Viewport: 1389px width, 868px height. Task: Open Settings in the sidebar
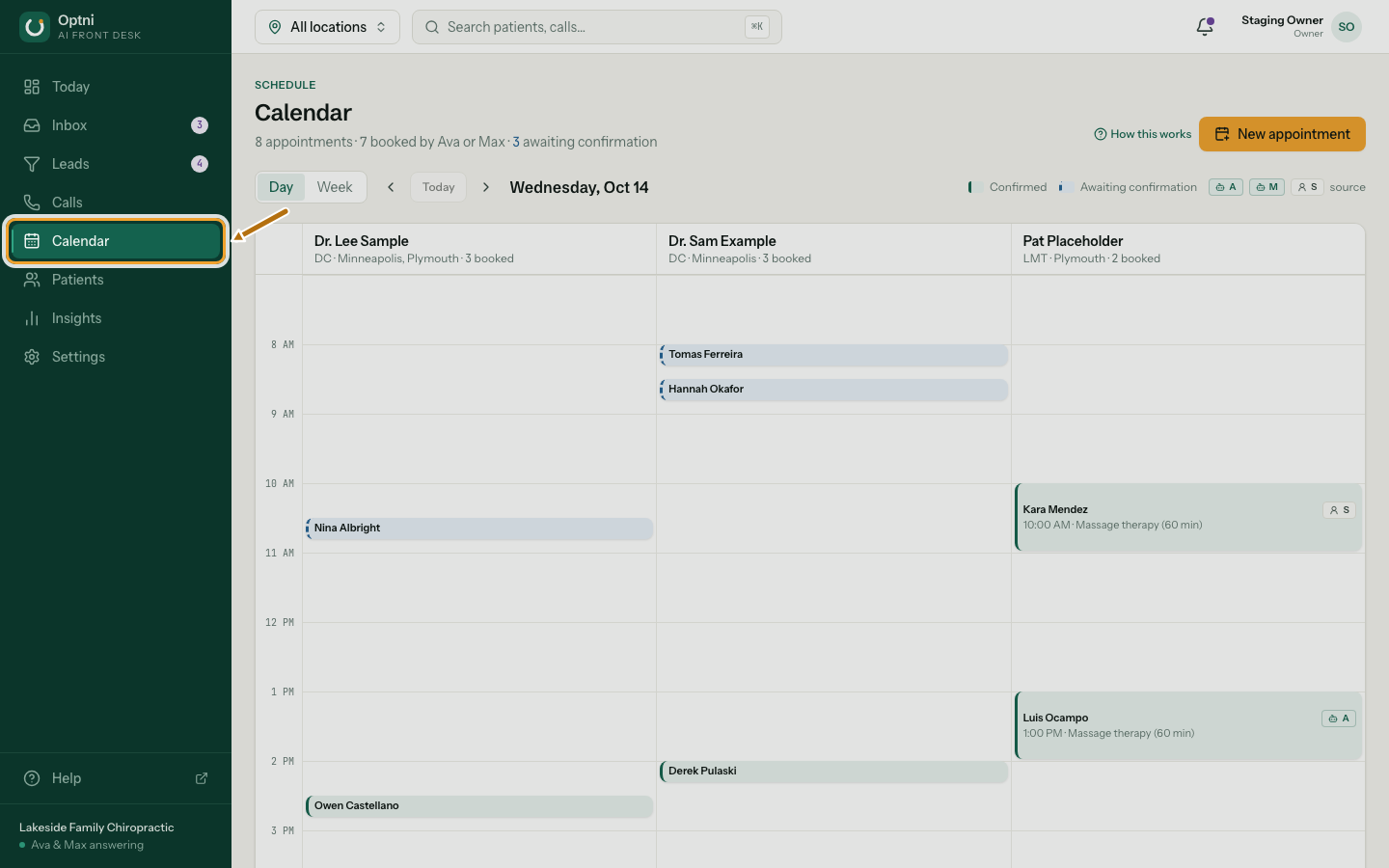(116, 357)
